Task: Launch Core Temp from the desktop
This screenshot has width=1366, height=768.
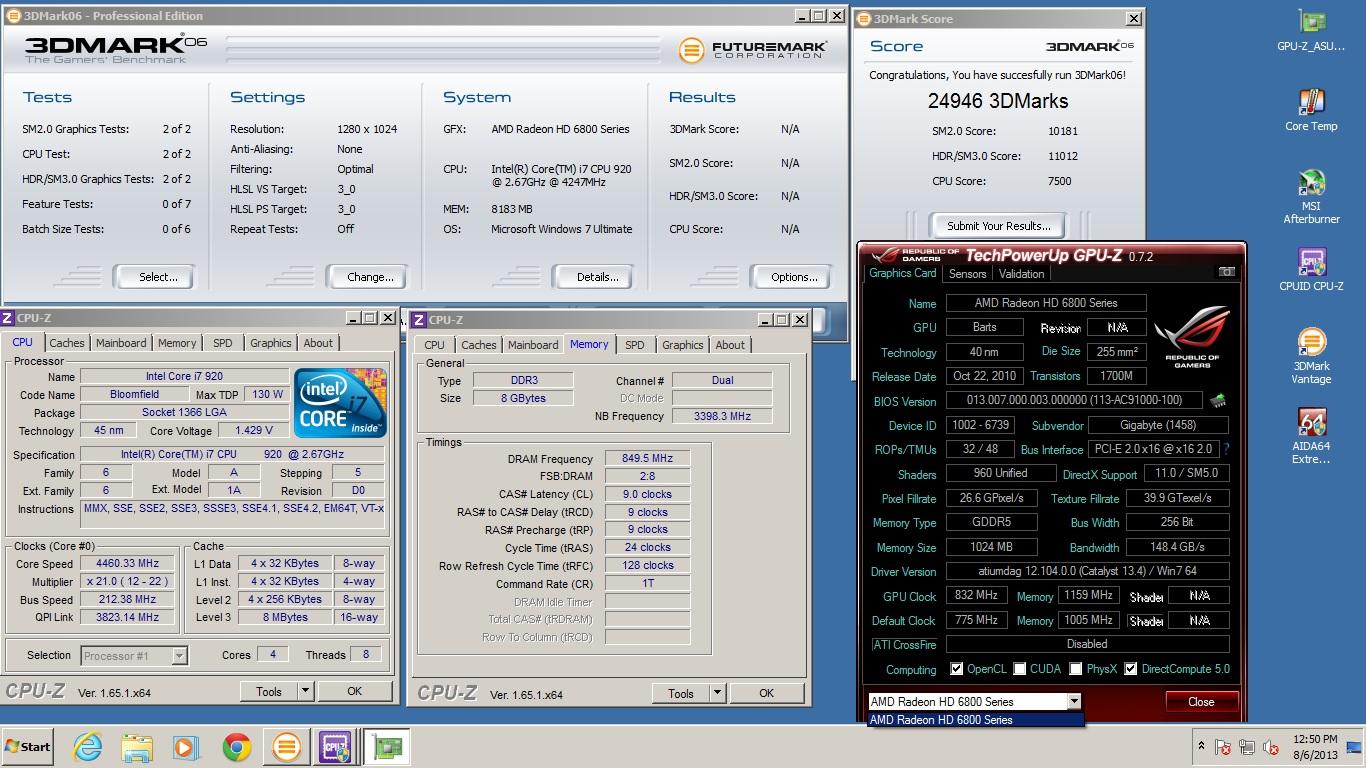Action: click(x=1311, y=110)
